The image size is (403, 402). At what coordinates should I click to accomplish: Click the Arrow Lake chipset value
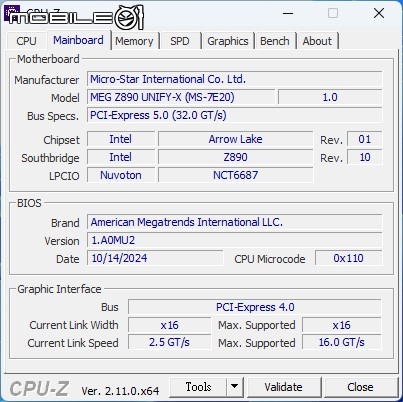coord(236,139)
